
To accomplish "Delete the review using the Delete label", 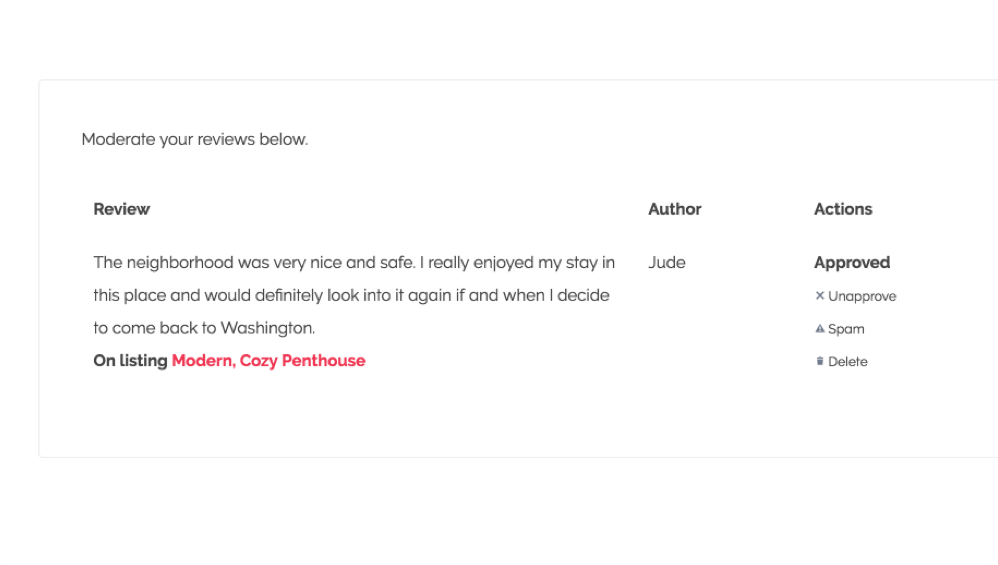I will pos(848,362).
